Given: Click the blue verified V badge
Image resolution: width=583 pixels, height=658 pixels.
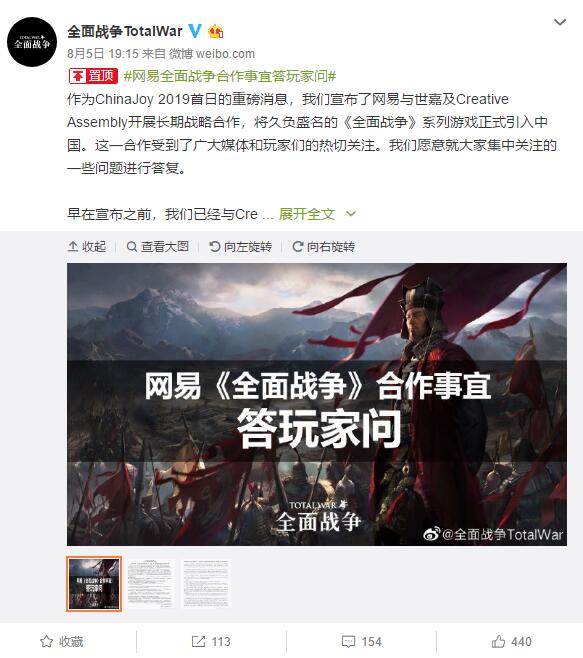Looking at the screenshot, I should (x=195, y=31).
